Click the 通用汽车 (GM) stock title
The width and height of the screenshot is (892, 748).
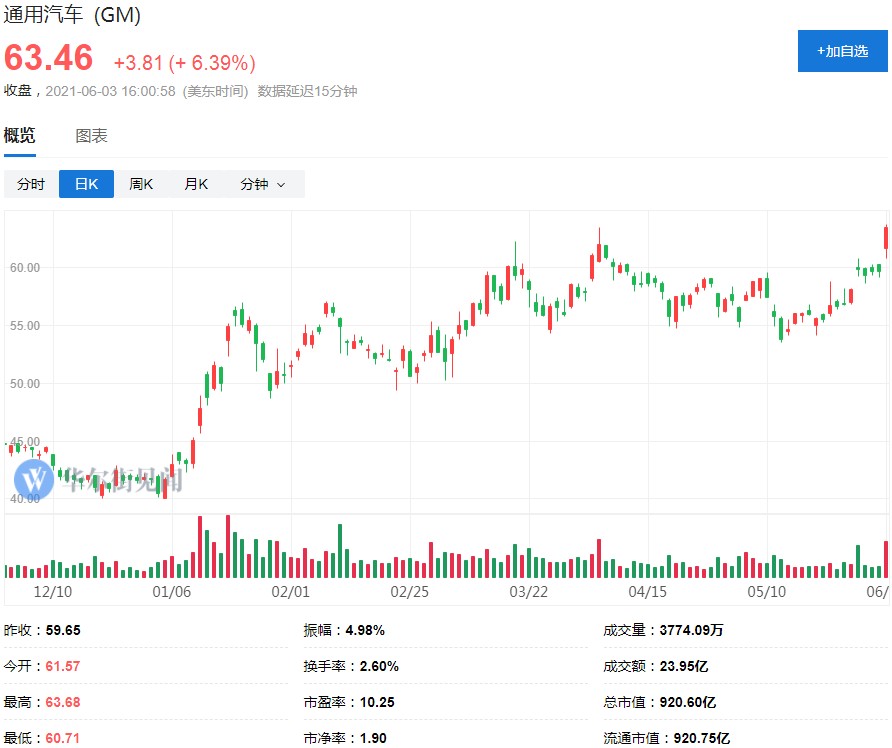click(x=72, y=15)
